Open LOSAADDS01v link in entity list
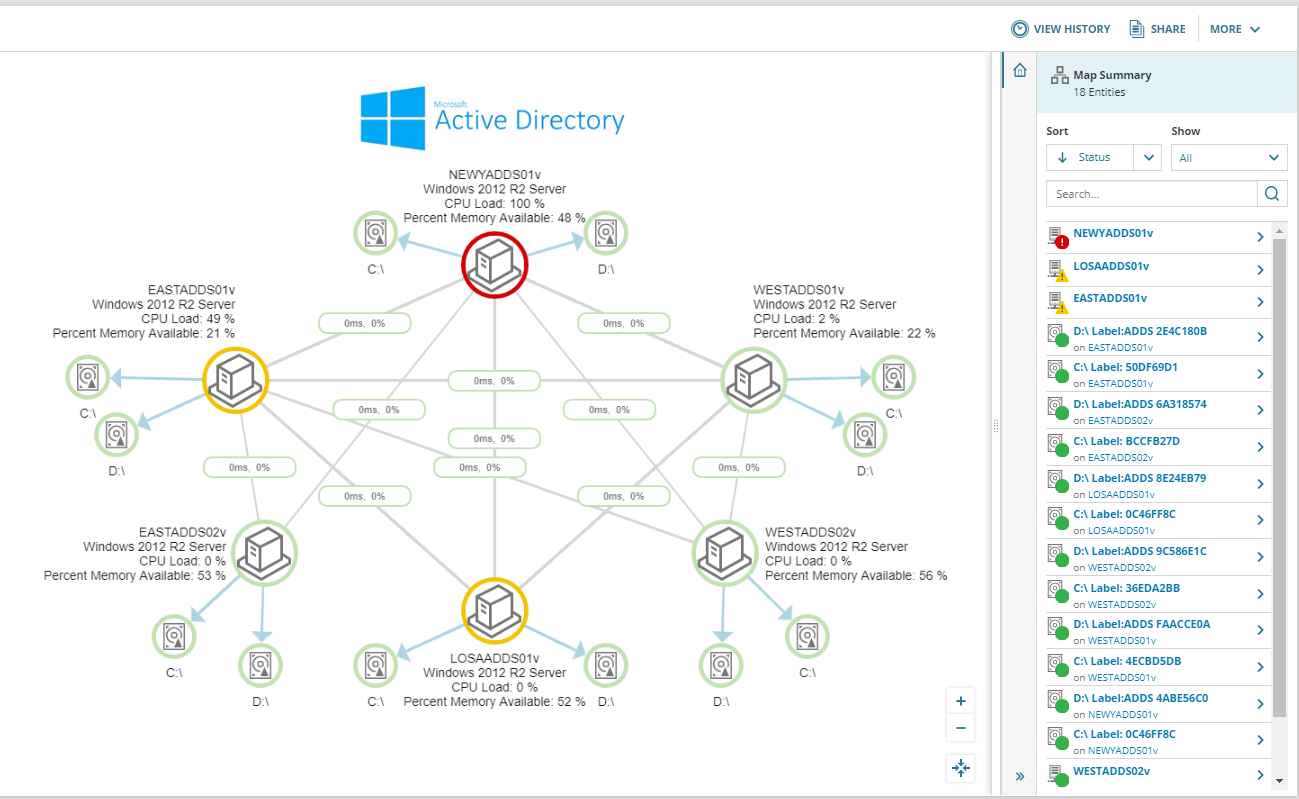This screenshot has height=799, width=1299. 1111,266
